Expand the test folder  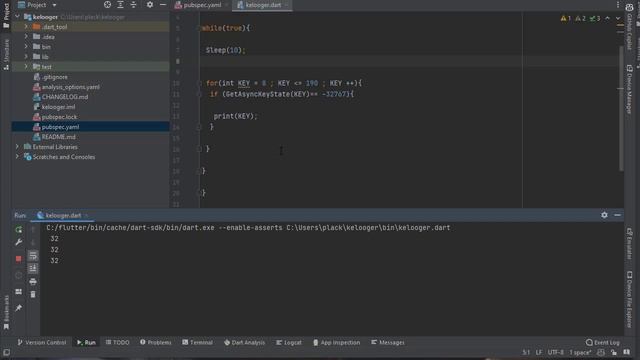point(26,67)
